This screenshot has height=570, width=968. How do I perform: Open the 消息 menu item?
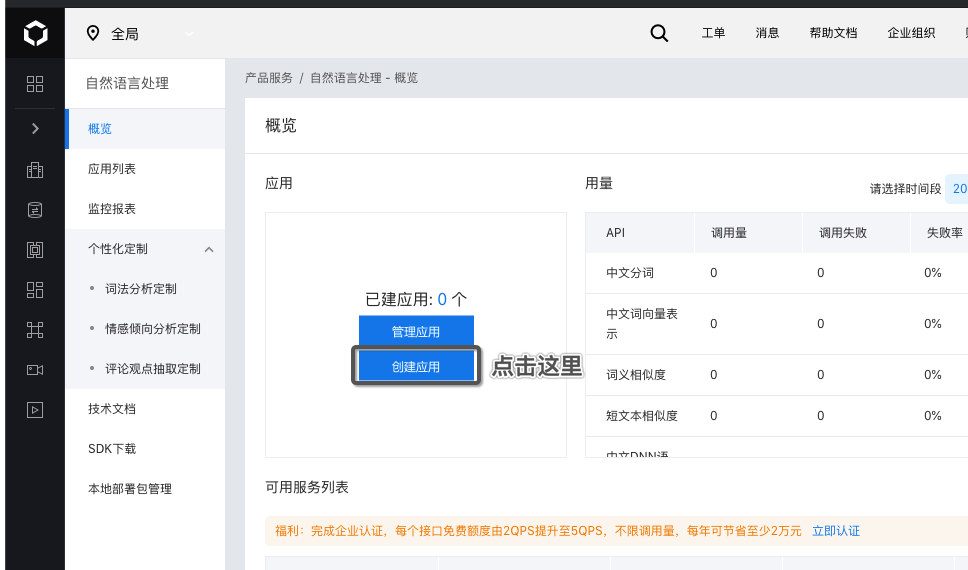pos(767,33)
